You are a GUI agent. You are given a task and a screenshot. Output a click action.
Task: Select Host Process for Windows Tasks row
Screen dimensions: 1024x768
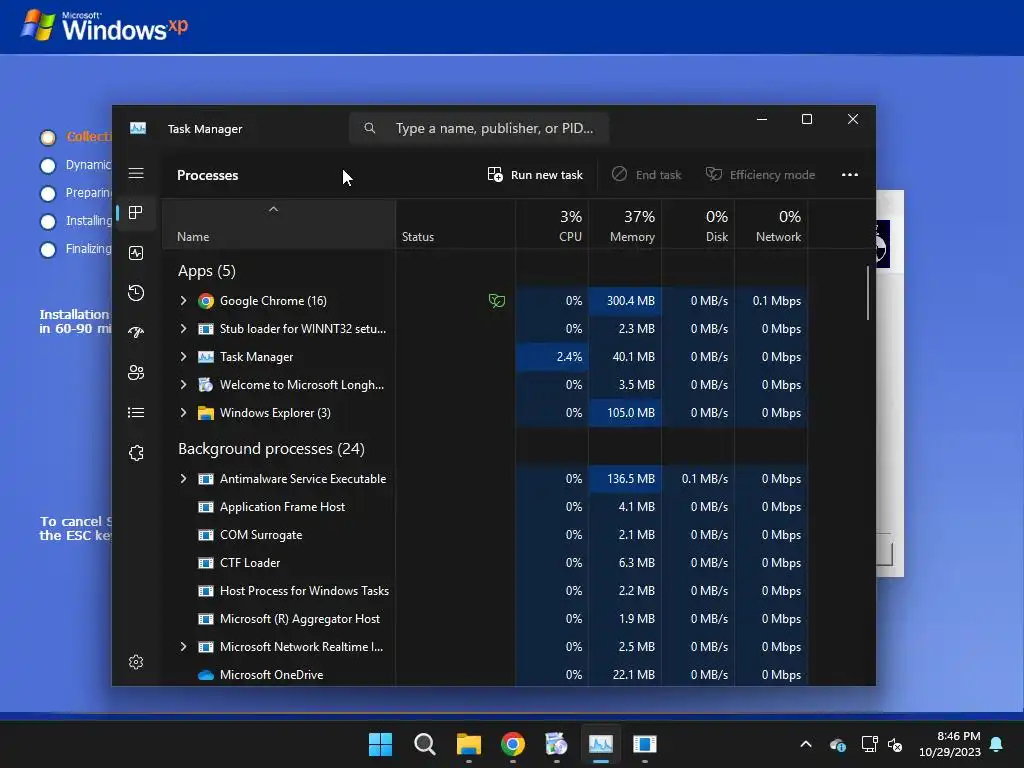coord(485,591)
